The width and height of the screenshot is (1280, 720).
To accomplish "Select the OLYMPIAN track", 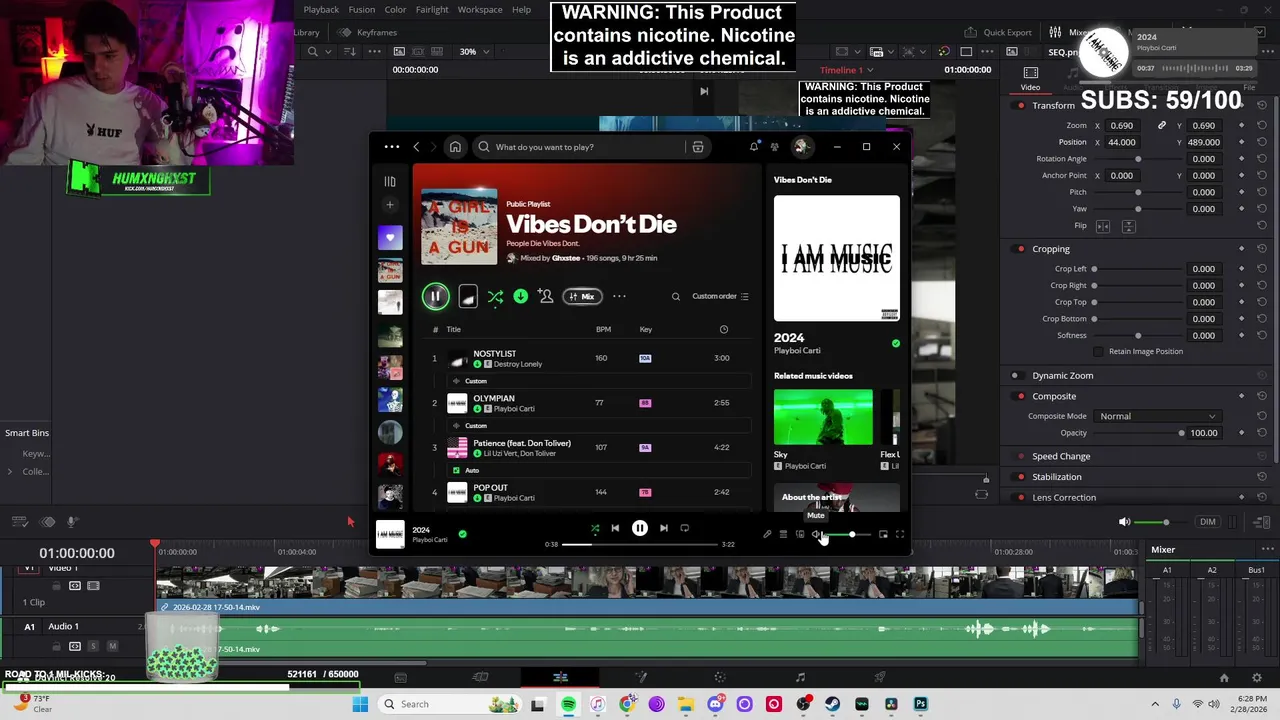I will [x=590, y=403].
